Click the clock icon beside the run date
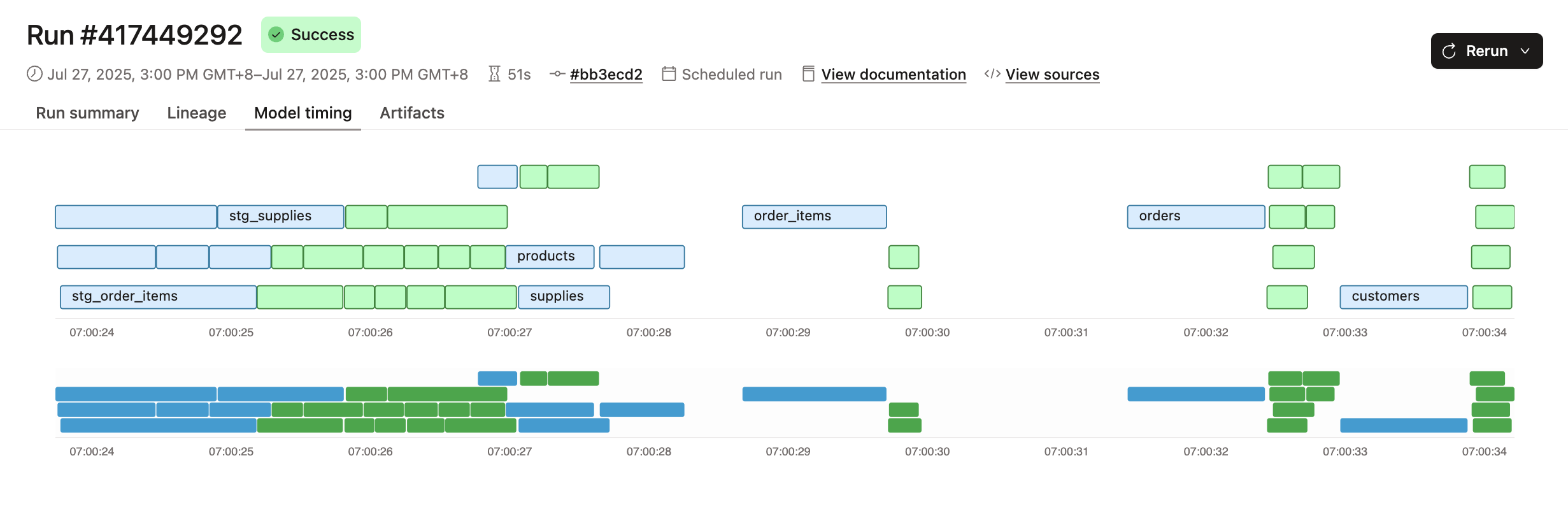Screen dimensions: 1568x507 tap(34, 74)
